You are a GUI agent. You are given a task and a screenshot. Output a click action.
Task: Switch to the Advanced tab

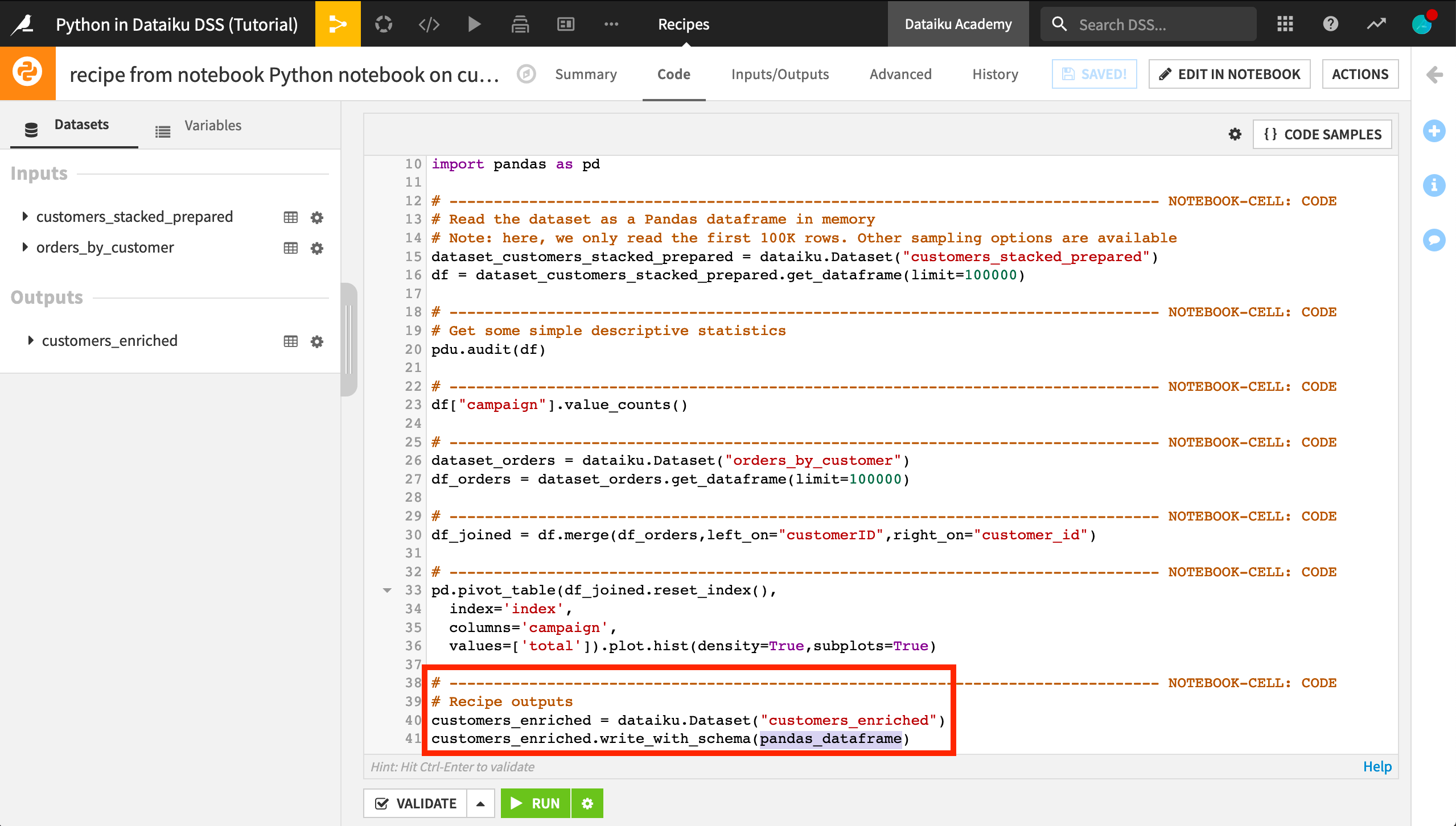point(900,74)
